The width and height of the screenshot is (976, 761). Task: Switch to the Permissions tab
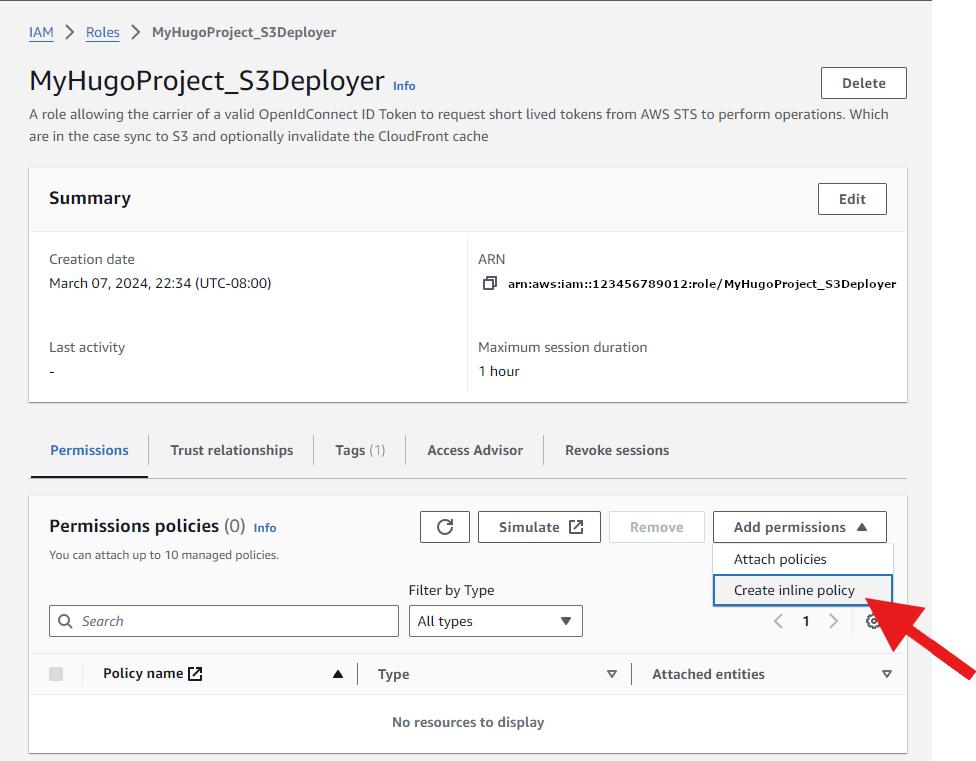pos(89,450)
